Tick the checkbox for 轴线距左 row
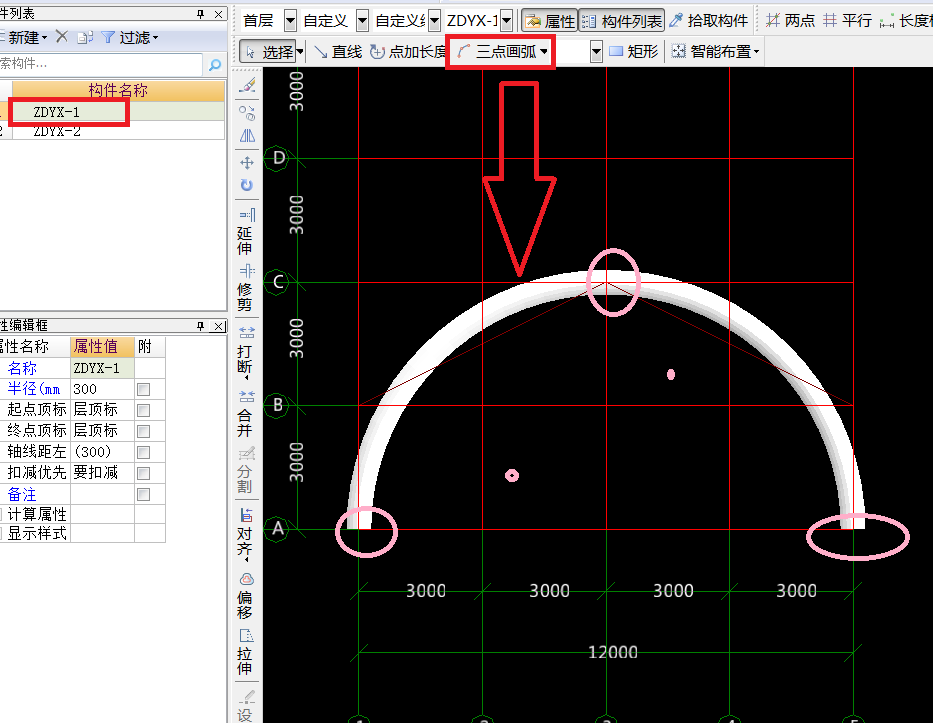Screen dimensions: 933x723 pos(143,453)
